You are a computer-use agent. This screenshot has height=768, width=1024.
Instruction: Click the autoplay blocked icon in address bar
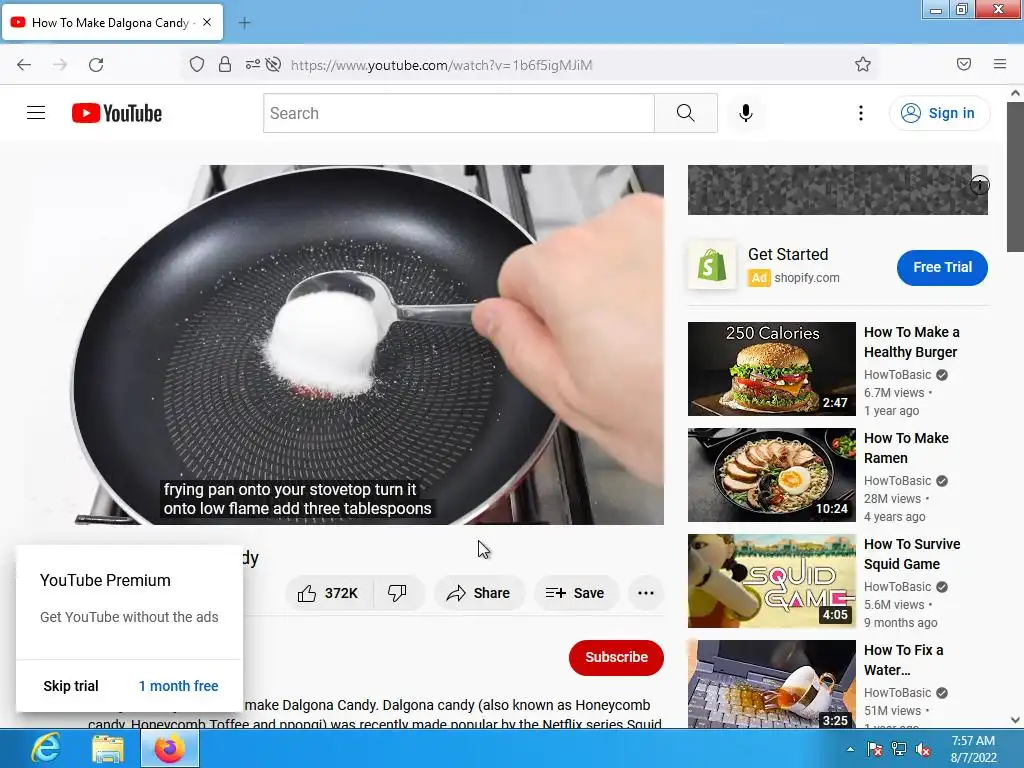[274, 64]
